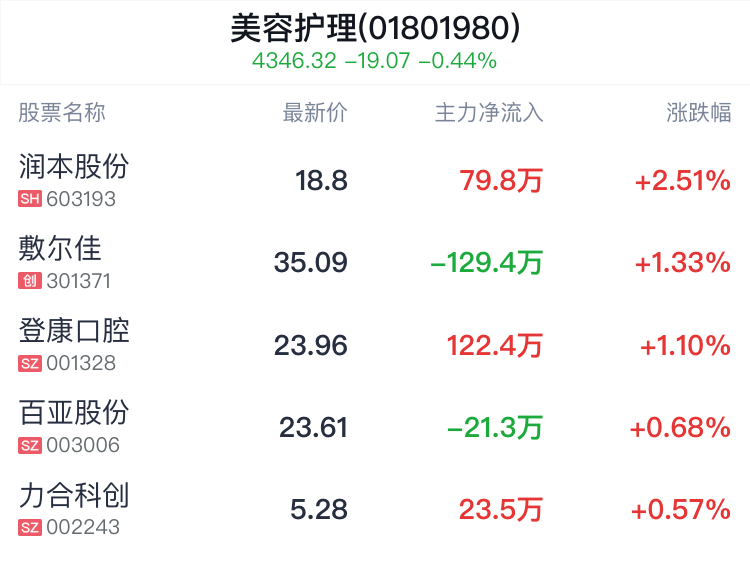The height and width of the screenshot is (564, 750).
Task: Click the 23.96 latest price
Action: pyautogui.click(x=311, y=346)
